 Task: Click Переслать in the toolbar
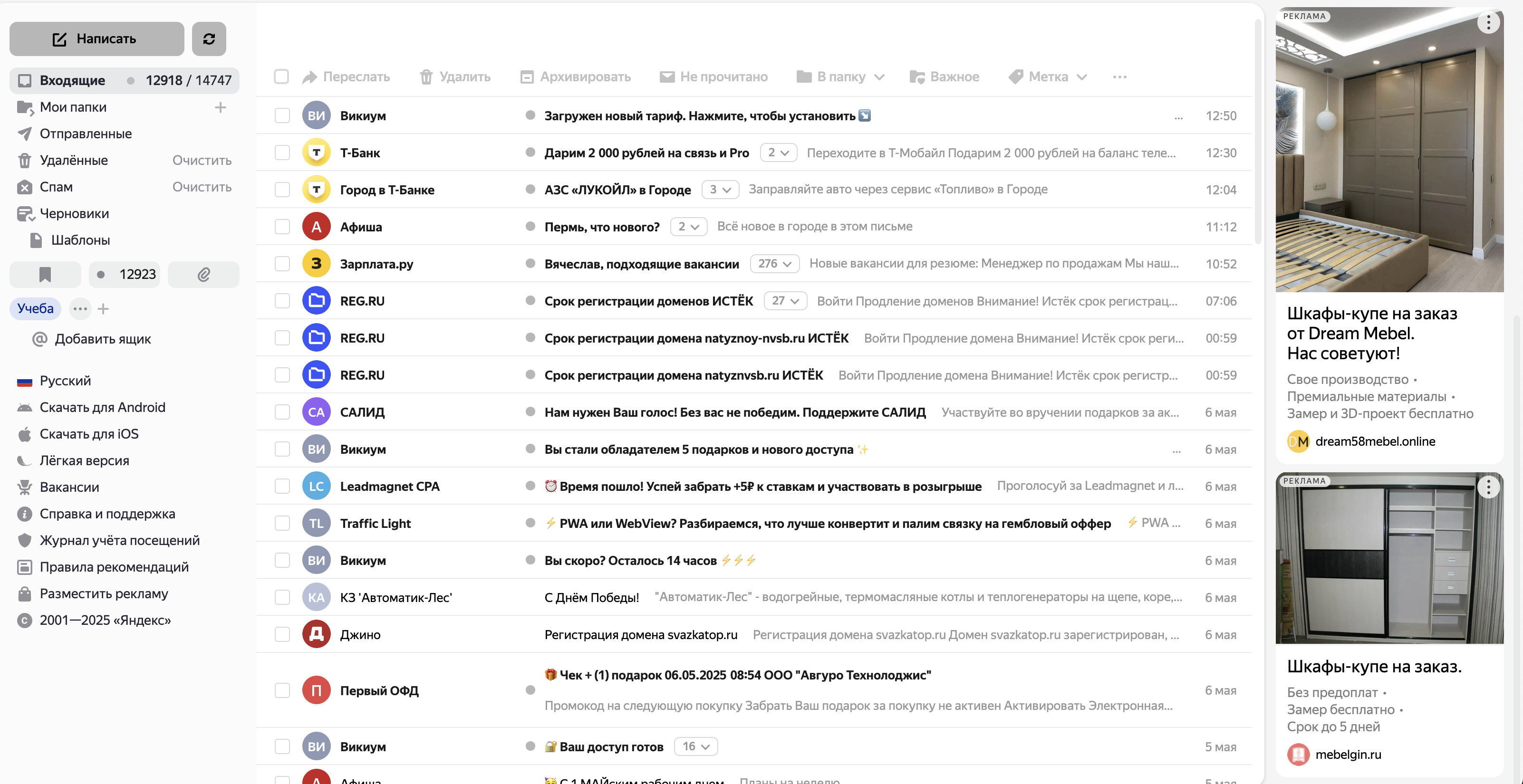point(346,77)
